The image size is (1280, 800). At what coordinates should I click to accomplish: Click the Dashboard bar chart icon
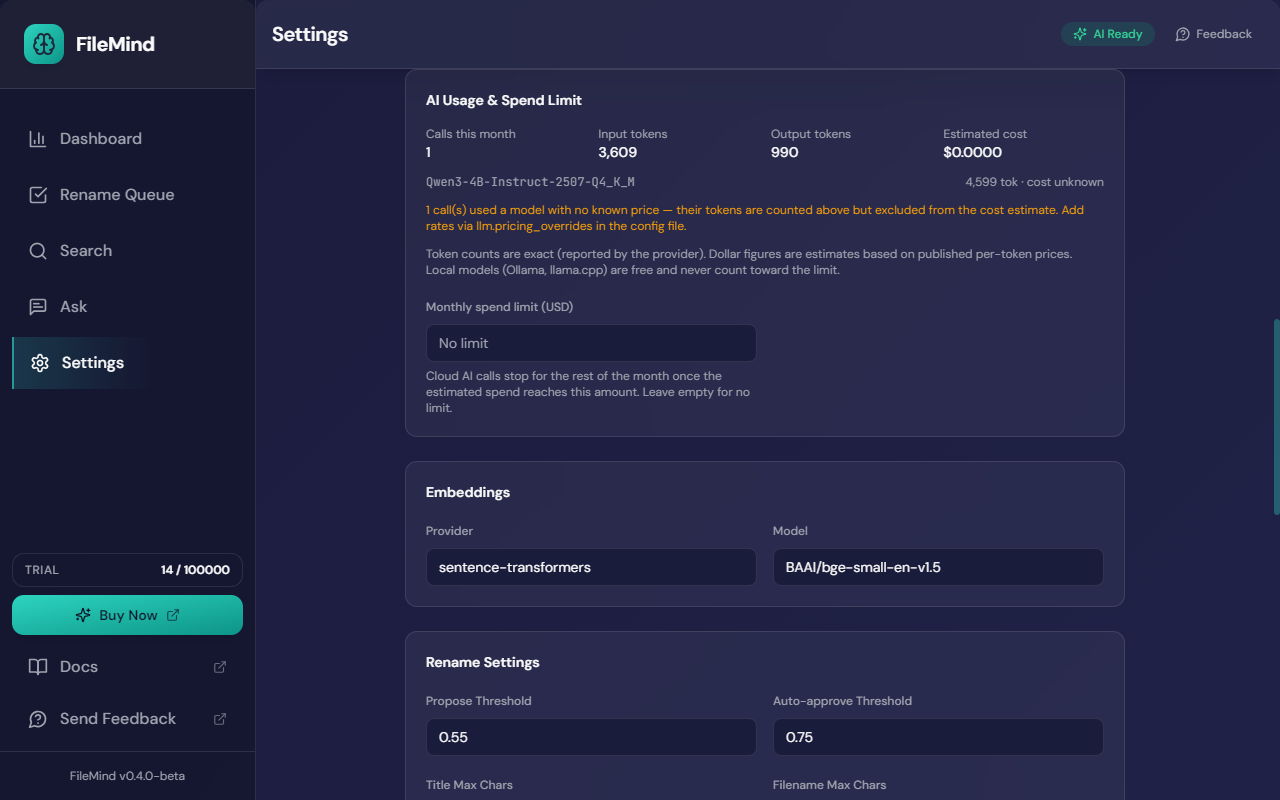point(38,139)
